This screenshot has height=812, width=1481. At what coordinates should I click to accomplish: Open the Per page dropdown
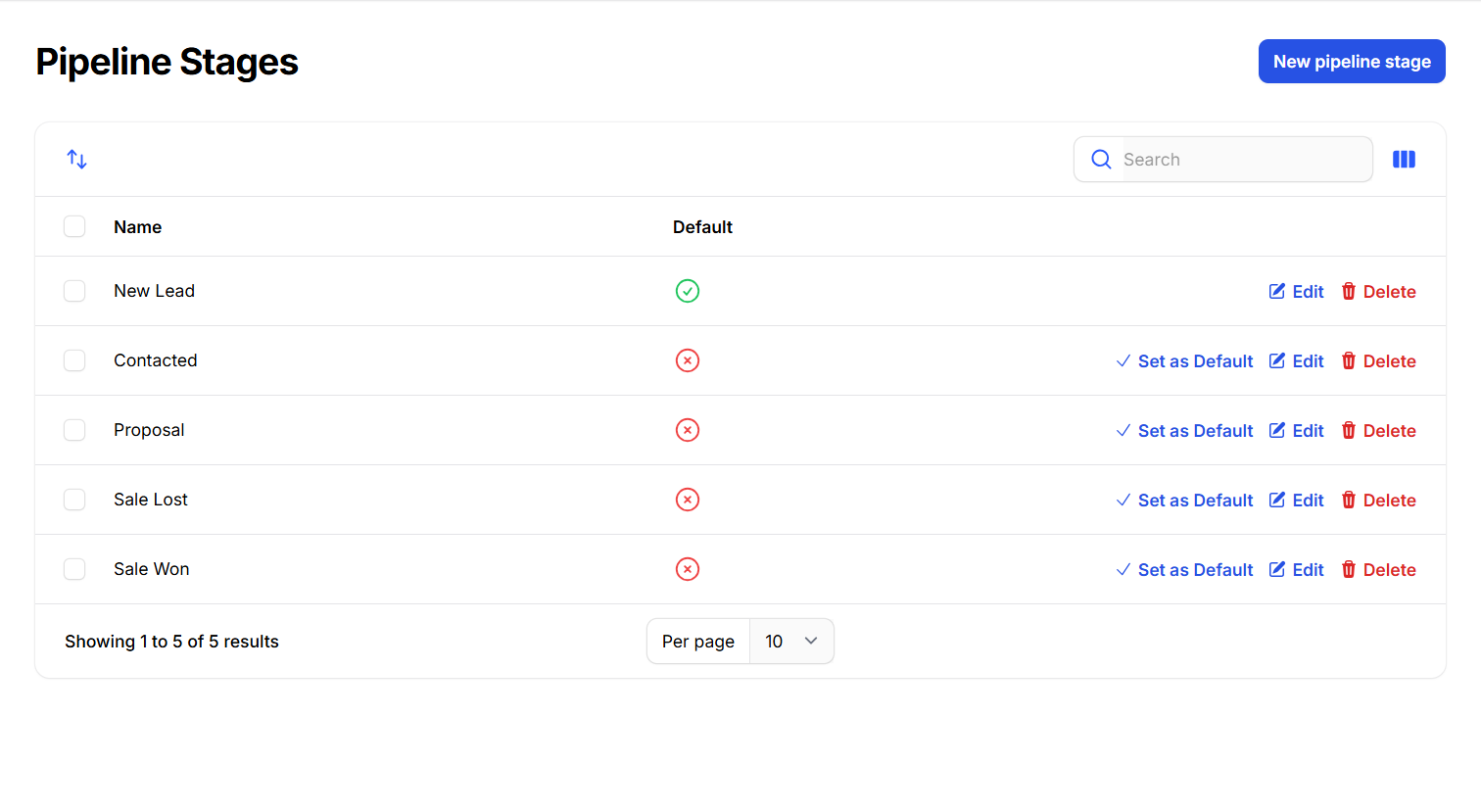(x=790, y=641)
